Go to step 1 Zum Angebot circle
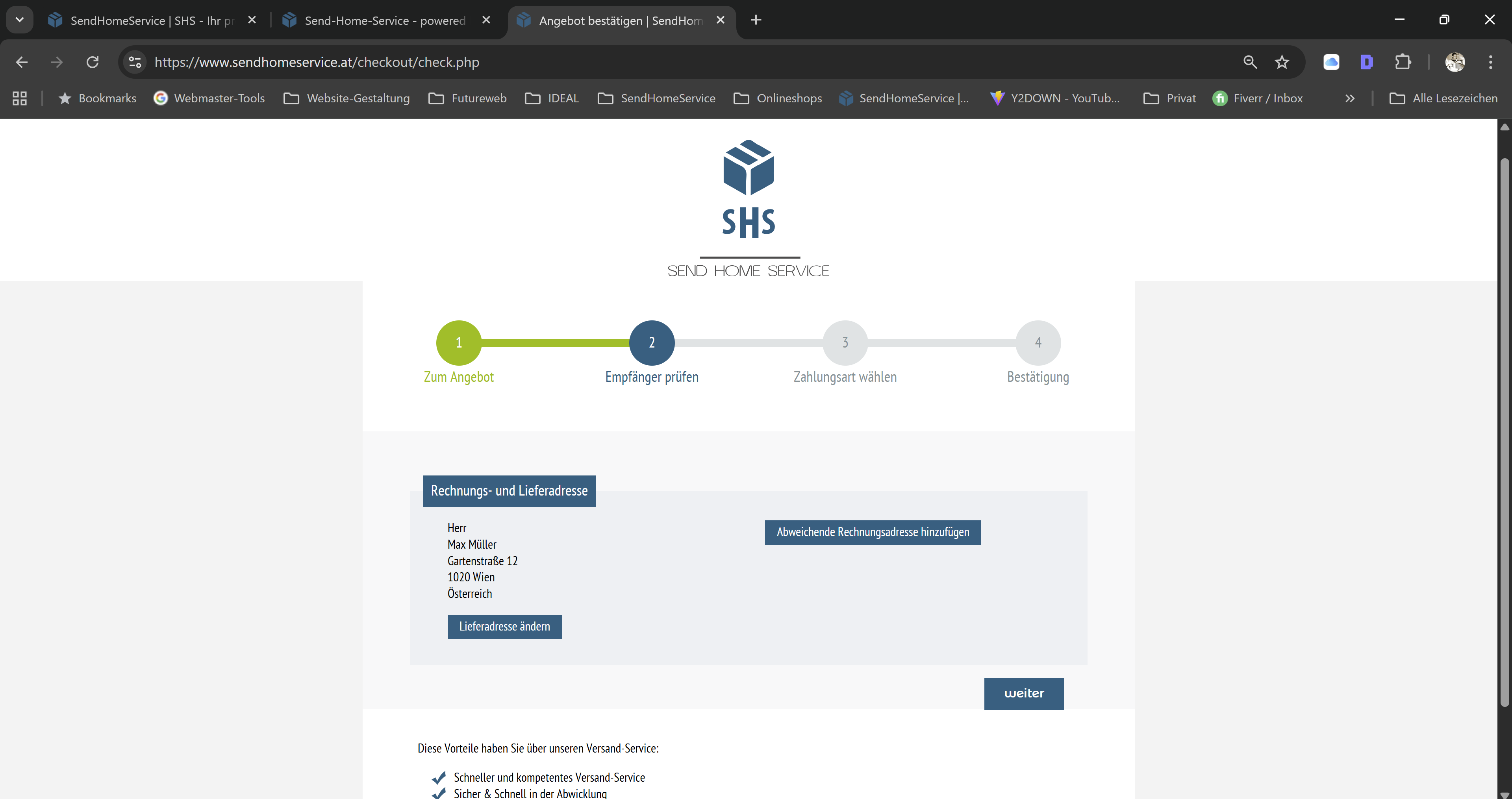This screenshot has width=1512, height=799. pyautogui.click(x=458, y=342)
